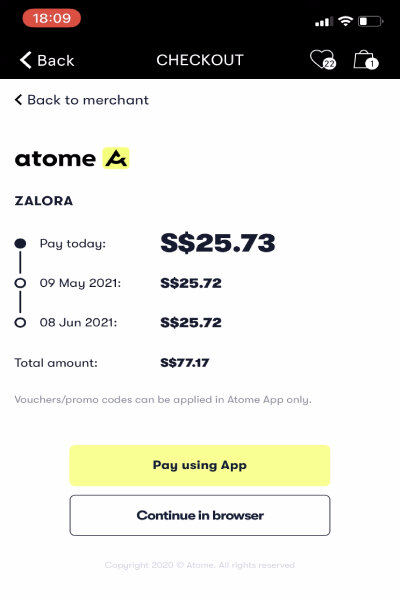Tap the battery status icon
Viewport: 400px width, 600px height.
click(x=370, y=21)
